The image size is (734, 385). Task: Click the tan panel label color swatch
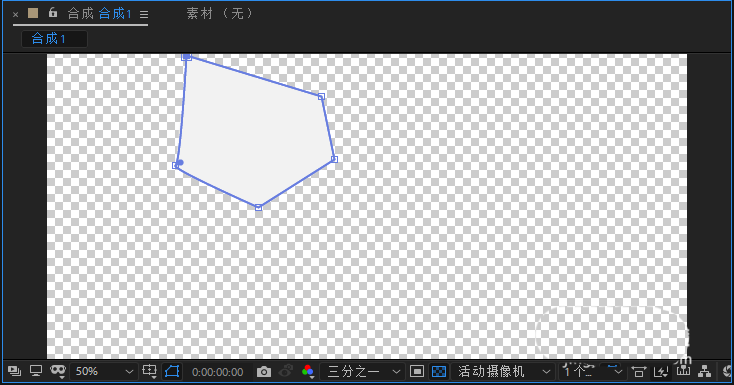click(33, 13)
